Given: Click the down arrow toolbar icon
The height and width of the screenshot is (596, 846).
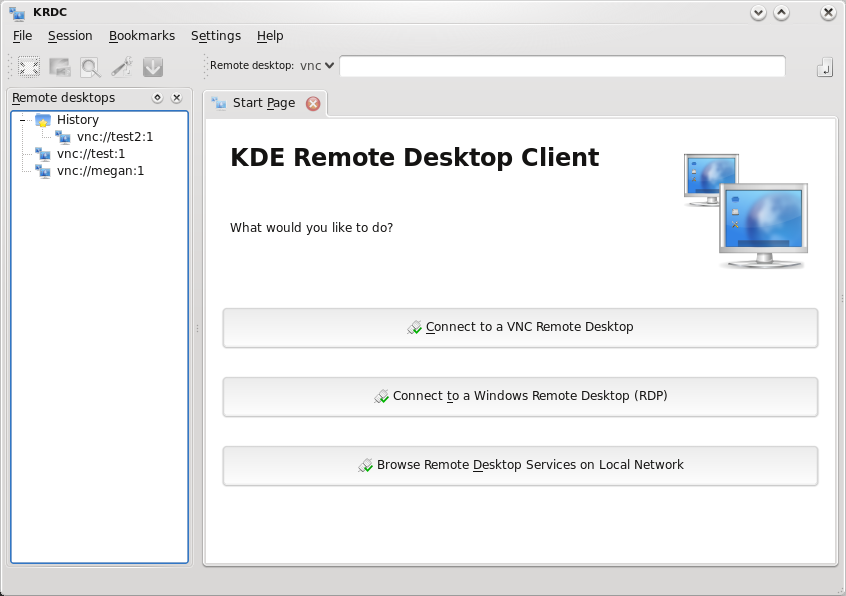Looking at the screenshot, I should [x=153, y=67].
